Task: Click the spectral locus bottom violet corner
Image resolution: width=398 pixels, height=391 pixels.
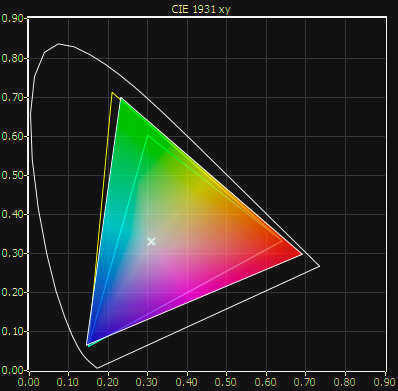Action: (x=97, y=368)
